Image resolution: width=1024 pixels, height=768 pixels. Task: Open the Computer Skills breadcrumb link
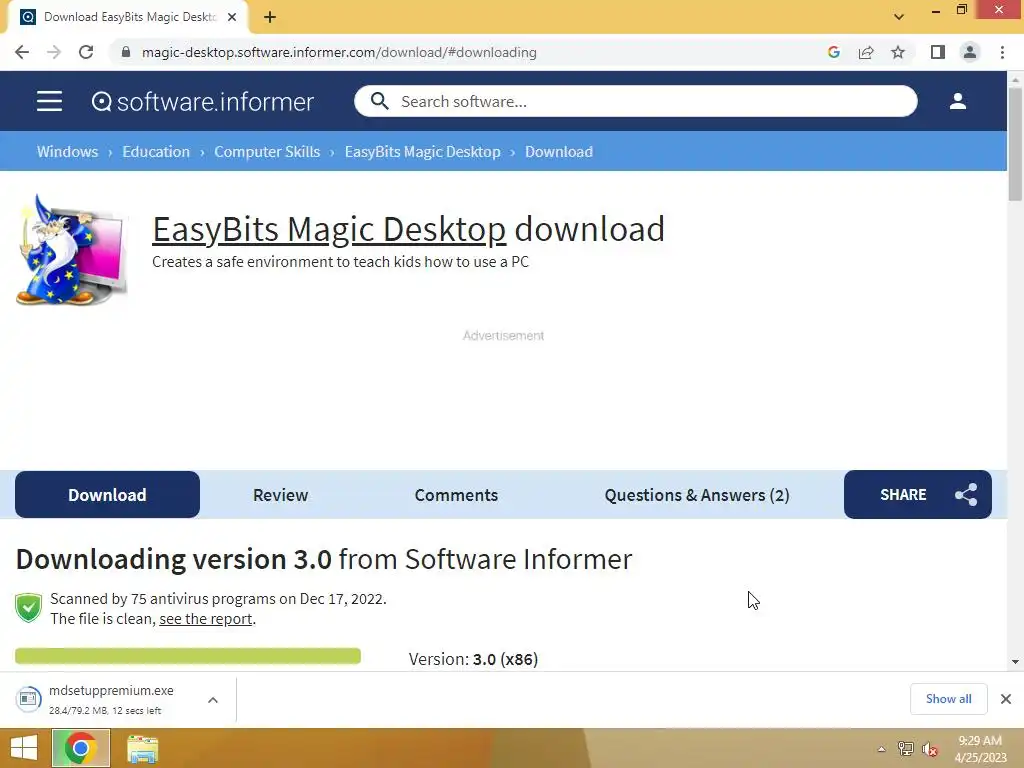(267, 152)
